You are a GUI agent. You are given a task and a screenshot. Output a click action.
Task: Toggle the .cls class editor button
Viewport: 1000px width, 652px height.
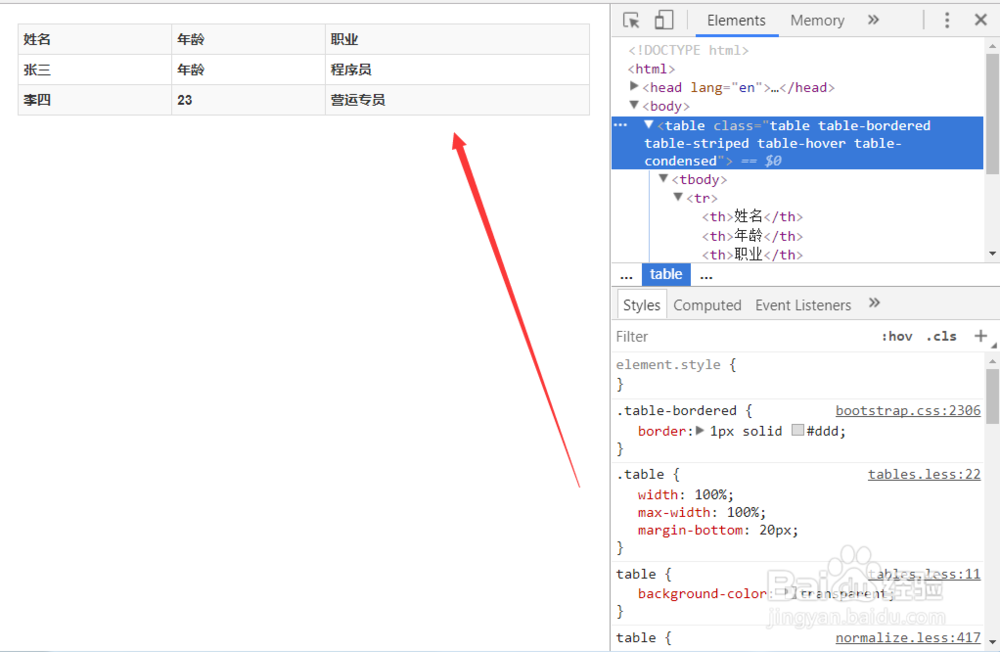click(x=941, y=336)
